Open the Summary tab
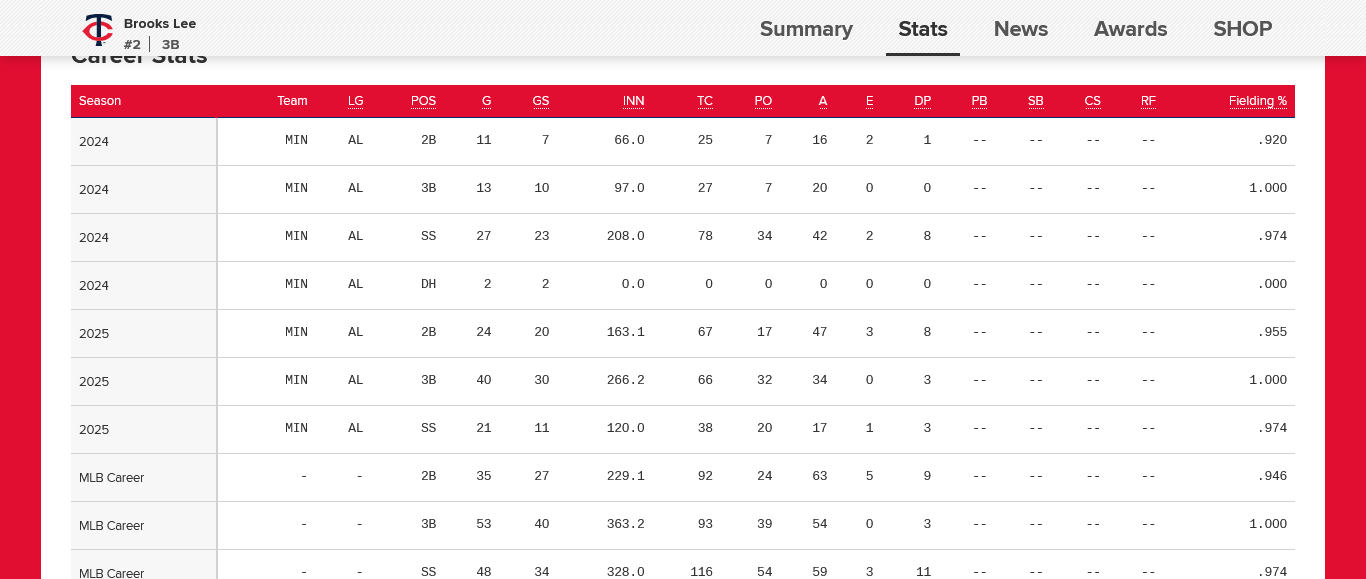The image size is (1366, 579). (806, 29)
